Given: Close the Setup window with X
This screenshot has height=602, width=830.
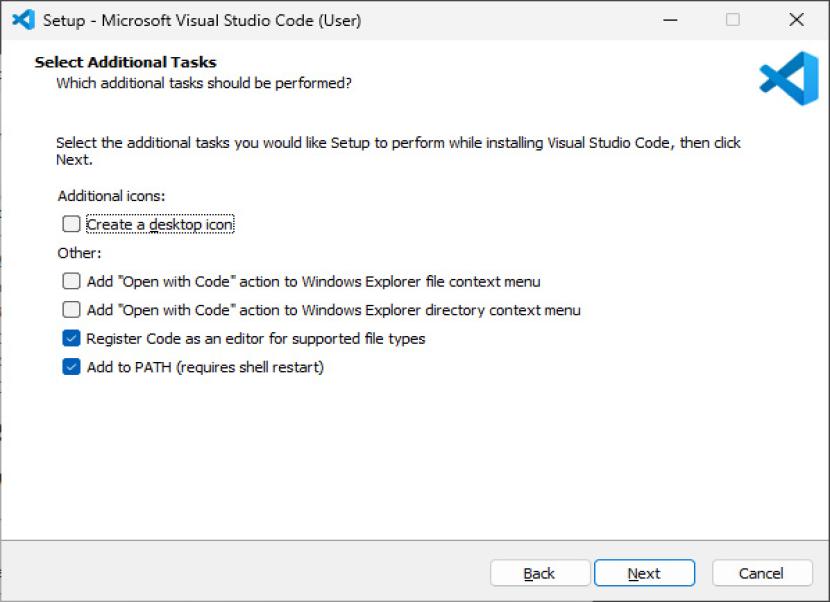Looking at the screenshot, I should pos(796,20).
